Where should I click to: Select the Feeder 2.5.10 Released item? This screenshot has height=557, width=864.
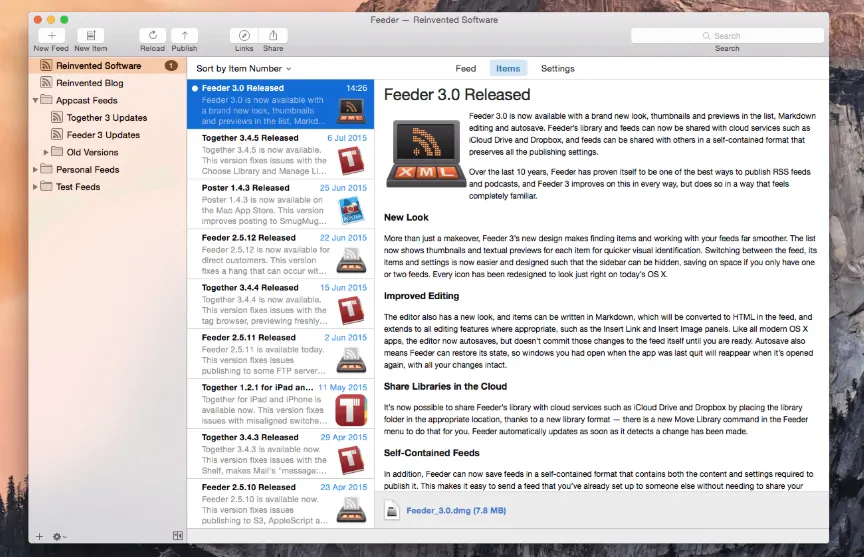pos(280,503)
